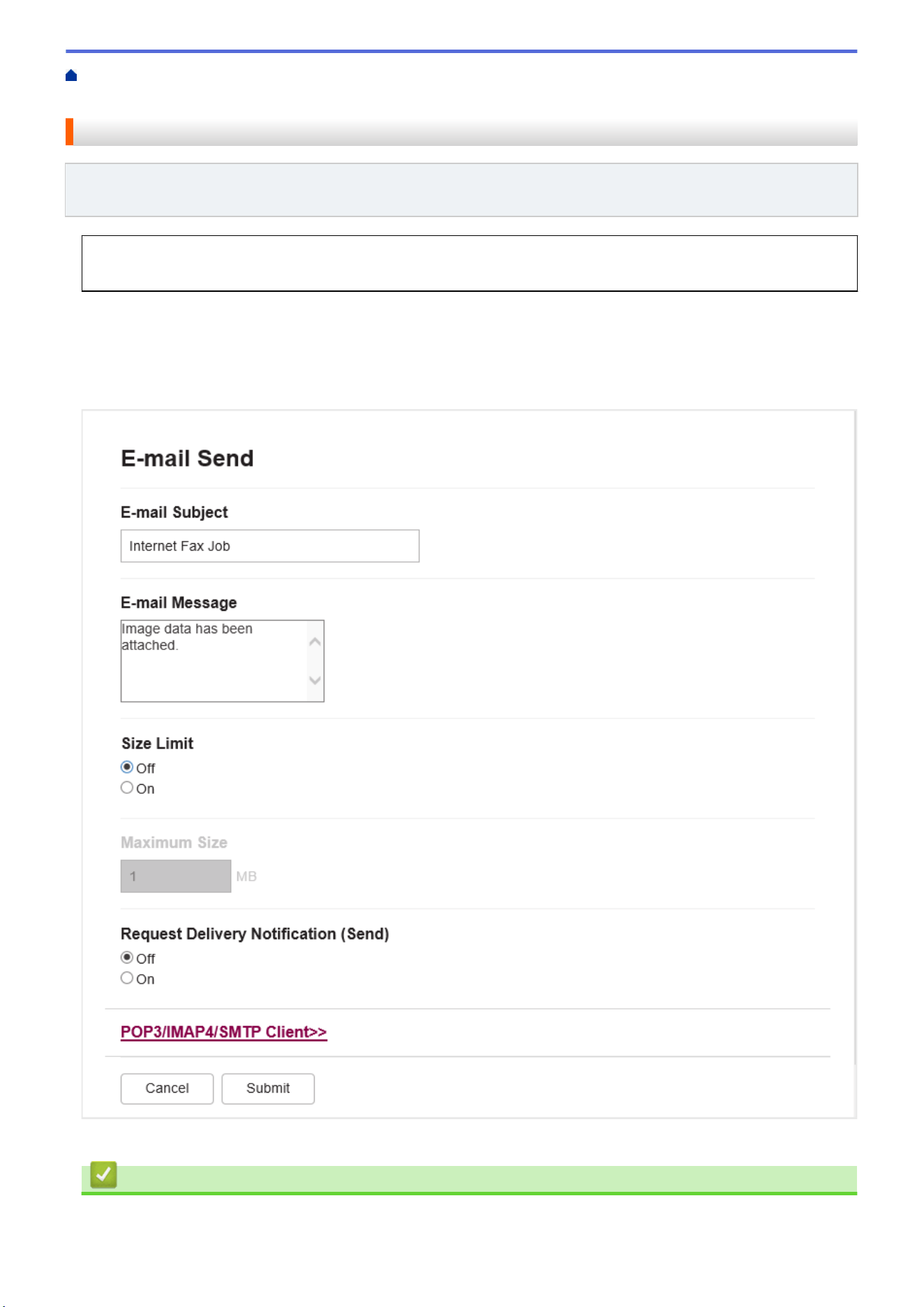Screen dimensions: 924x1307
Task: Click the Size Limit label
Action: tap(158, 744)
